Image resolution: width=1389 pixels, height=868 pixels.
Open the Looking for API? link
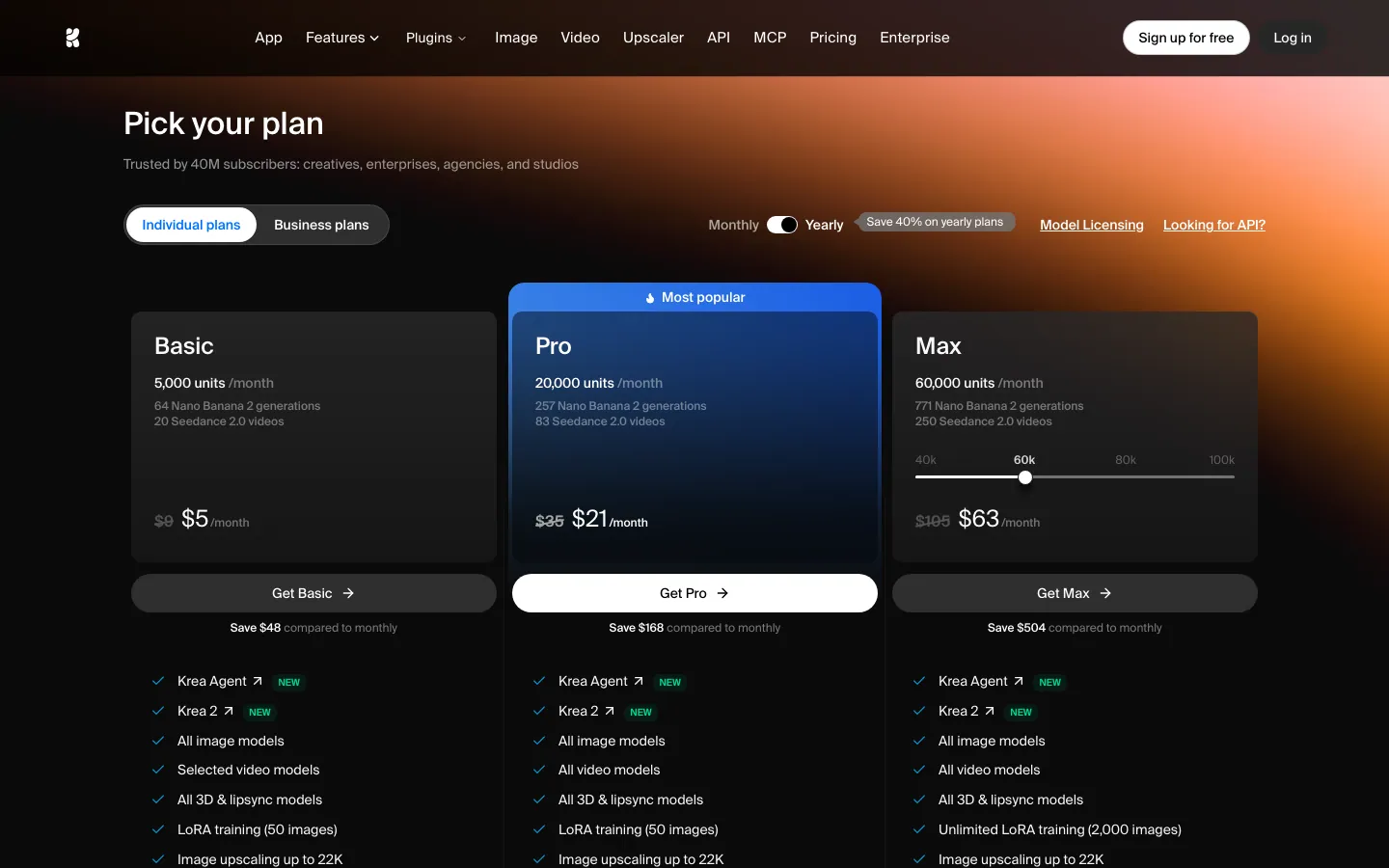[1214, 225]
